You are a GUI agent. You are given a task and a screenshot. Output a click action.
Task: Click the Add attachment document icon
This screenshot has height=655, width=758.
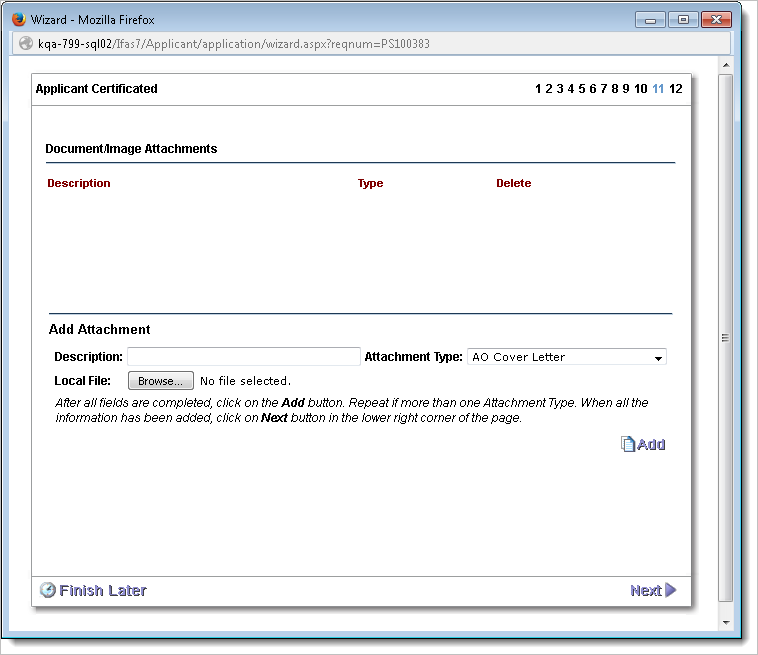[627, 445]
